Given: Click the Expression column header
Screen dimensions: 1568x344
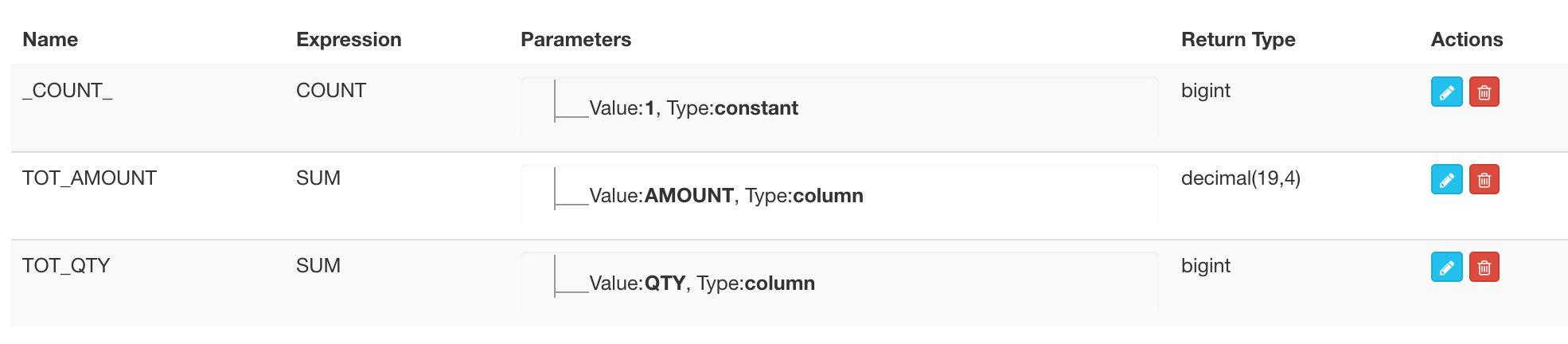Looking at the screenshot, I should [x=349, y=40].
